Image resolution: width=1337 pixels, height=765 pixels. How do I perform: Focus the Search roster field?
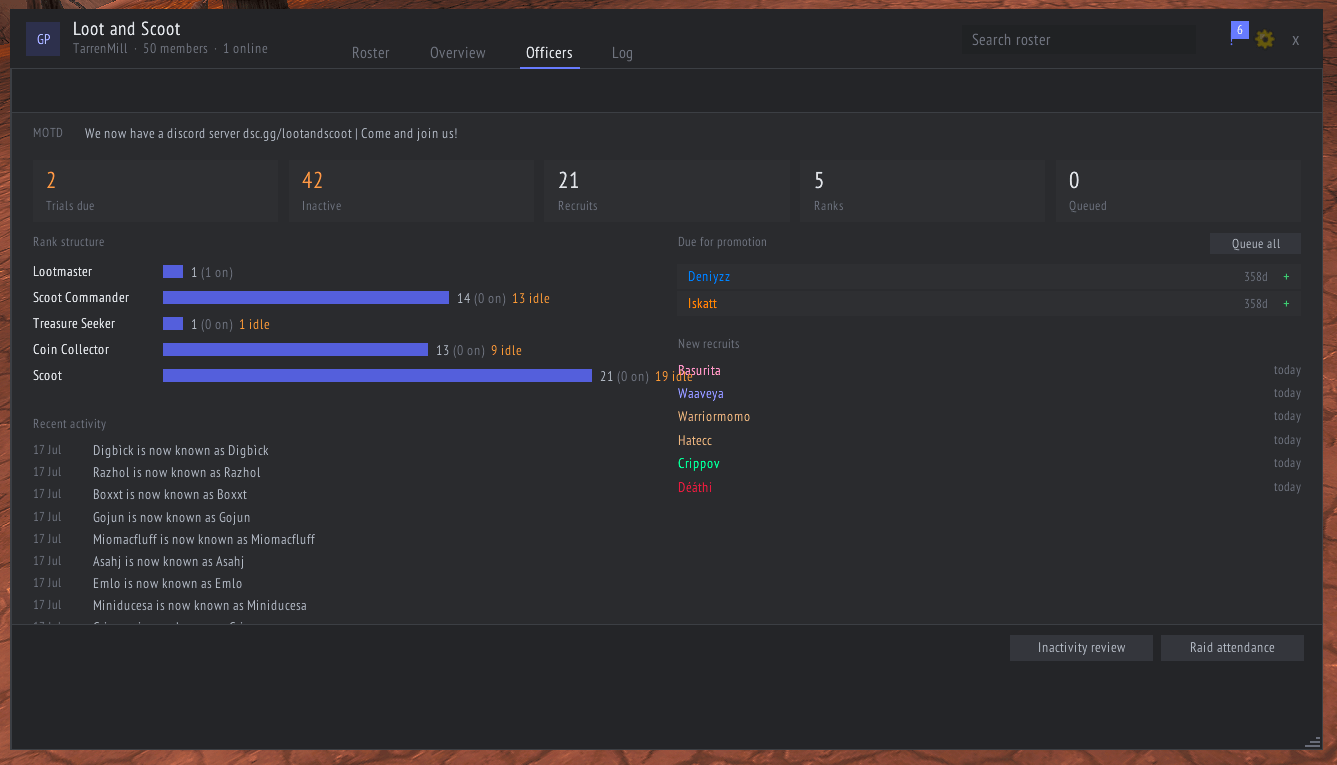pyautogui.click(x=1079, y=40)
